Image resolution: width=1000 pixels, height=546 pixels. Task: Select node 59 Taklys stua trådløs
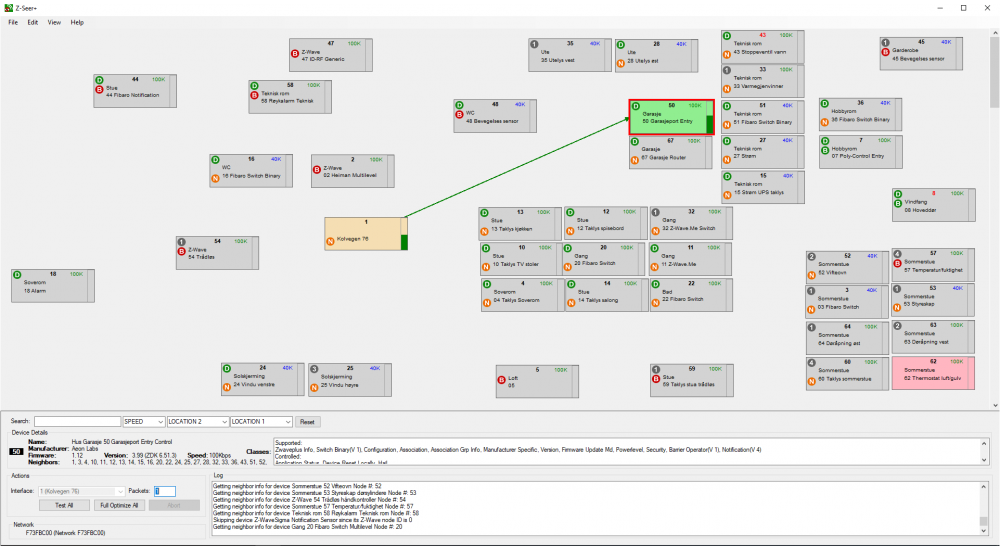(x=689, y=378)
